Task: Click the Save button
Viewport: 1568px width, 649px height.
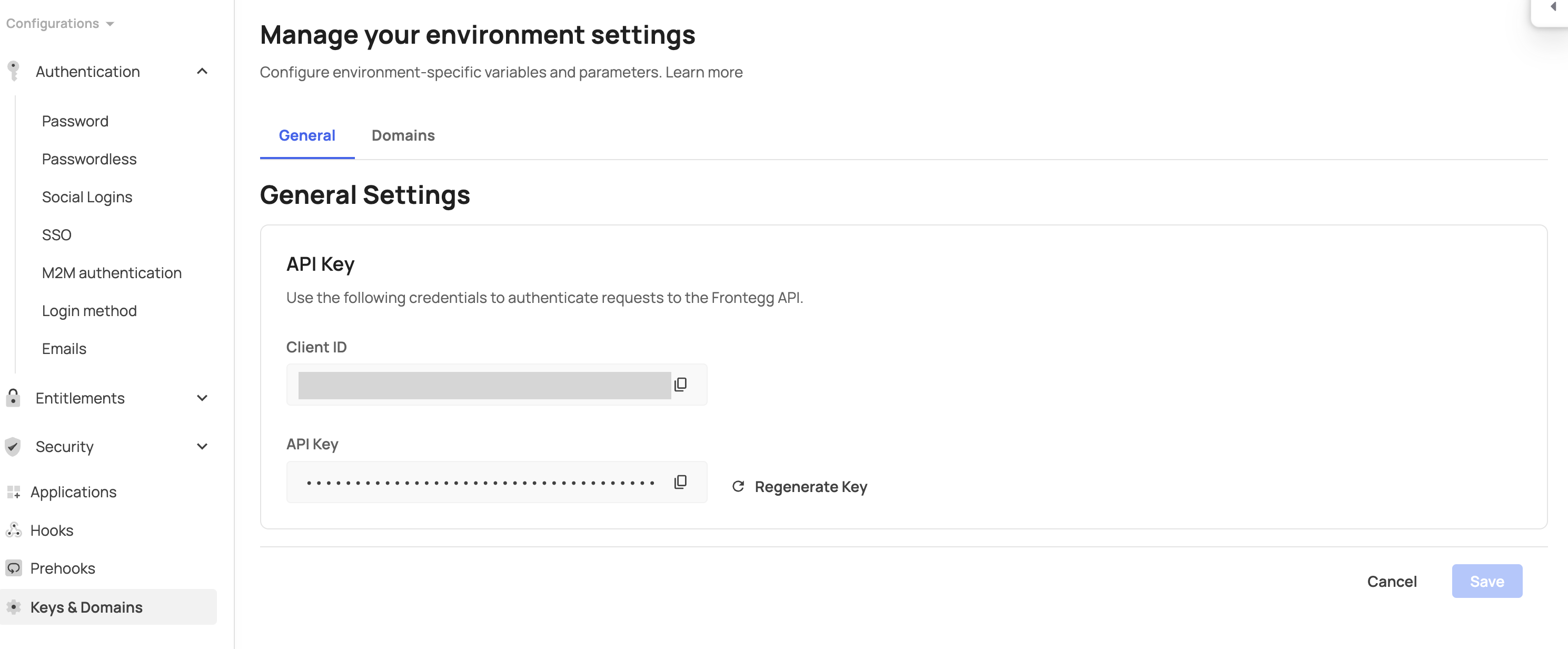Action: [1486, 581]
